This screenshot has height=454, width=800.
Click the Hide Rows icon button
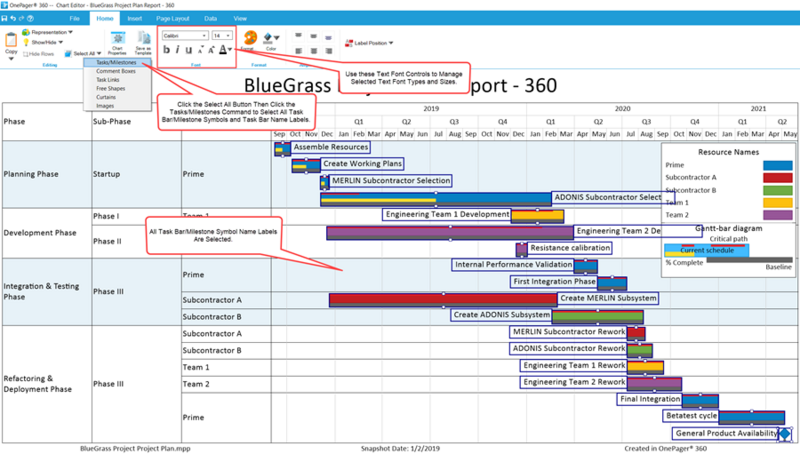pyautogui.click(x=39, y=54)
